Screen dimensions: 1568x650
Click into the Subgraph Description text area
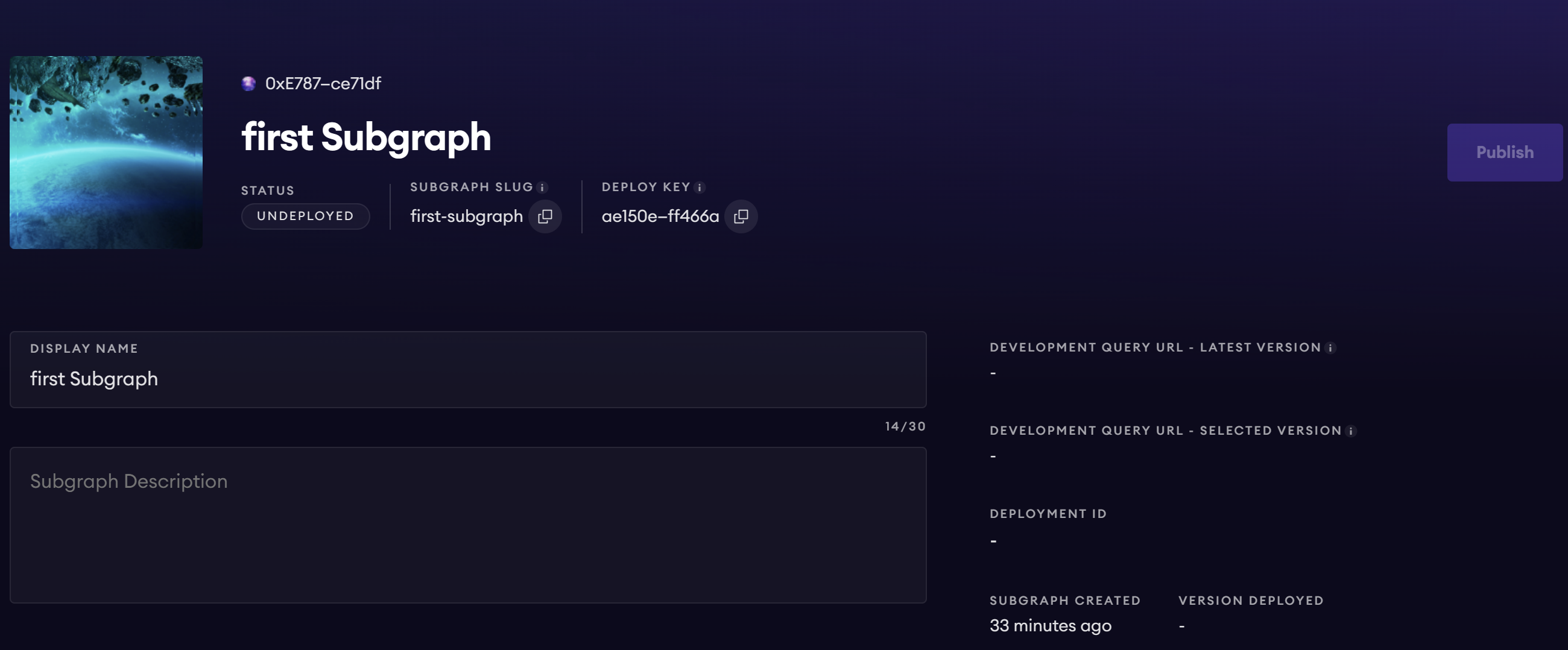coord(467,525)
